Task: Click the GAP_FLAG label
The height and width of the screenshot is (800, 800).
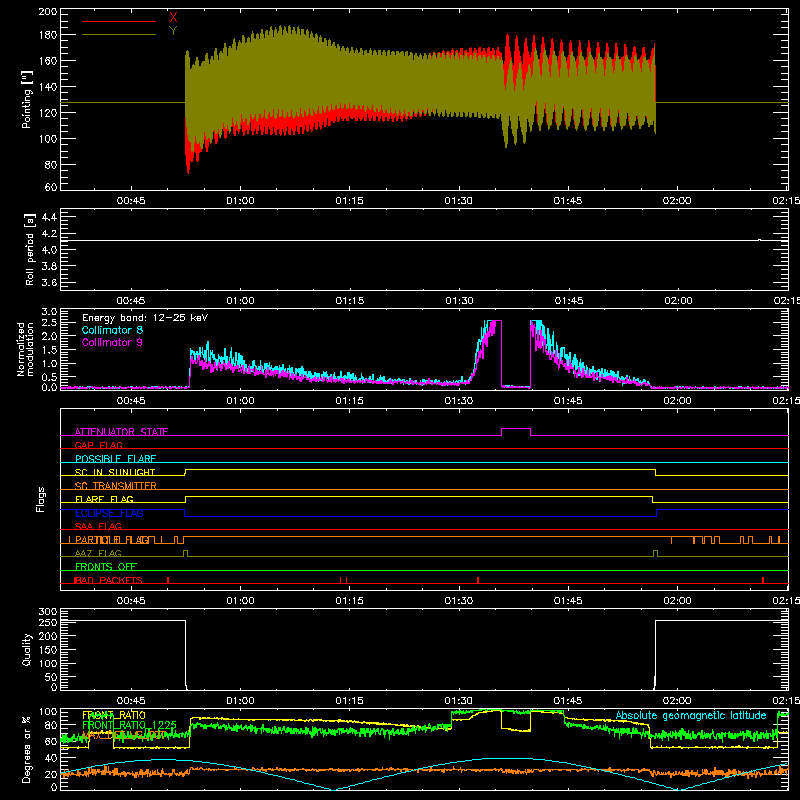Action: pos(98,445)
